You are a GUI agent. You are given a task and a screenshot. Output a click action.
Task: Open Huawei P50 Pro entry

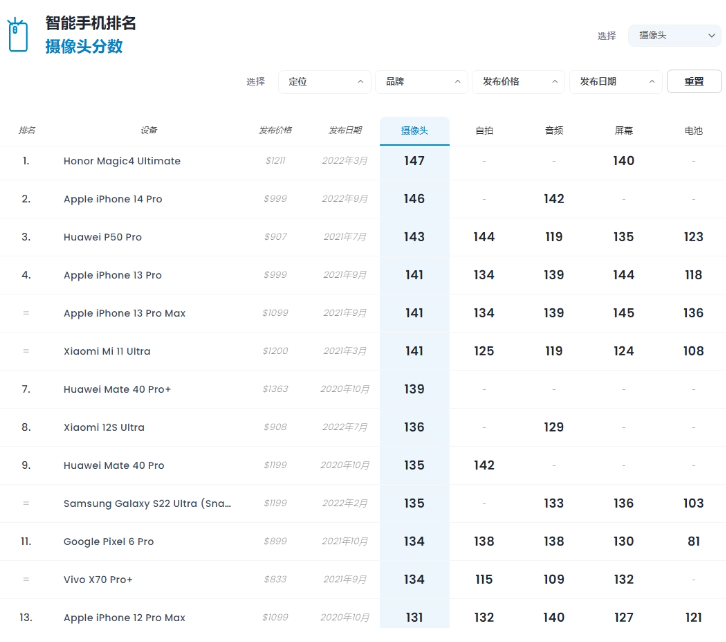[x=103, y=237]
